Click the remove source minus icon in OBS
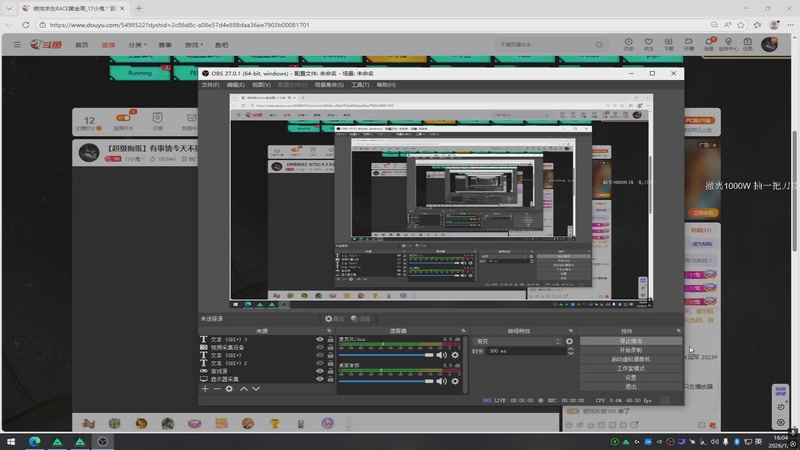800x450 pixels. [217, 389]
